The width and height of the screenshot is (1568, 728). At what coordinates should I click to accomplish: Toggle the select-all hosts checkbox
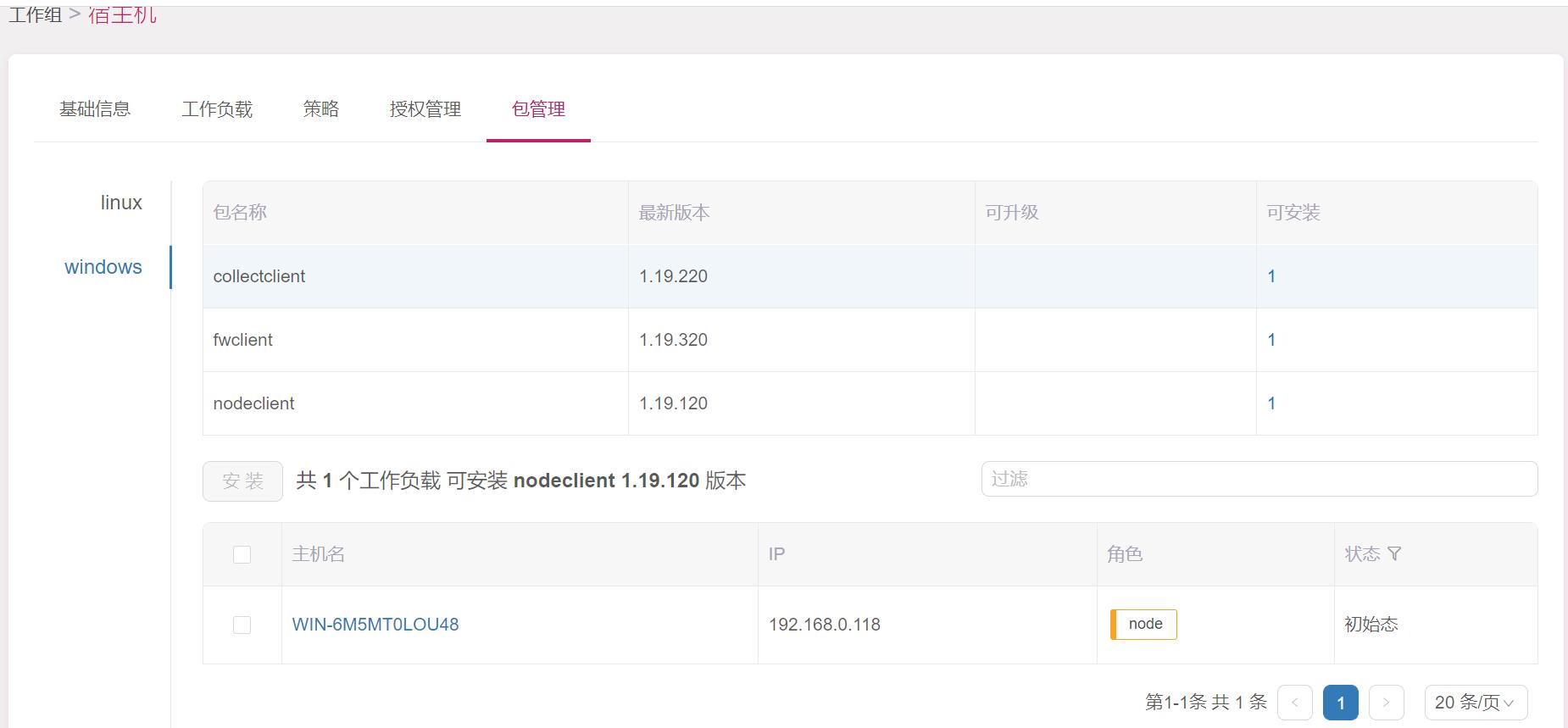[x=242, y=554]
